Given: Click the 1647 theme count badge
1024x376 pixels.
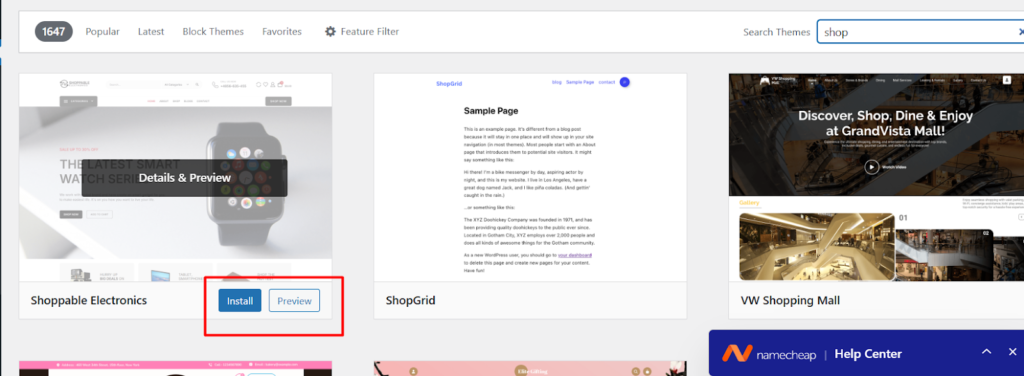Looking at the screenshot, I should click(54, 31).
